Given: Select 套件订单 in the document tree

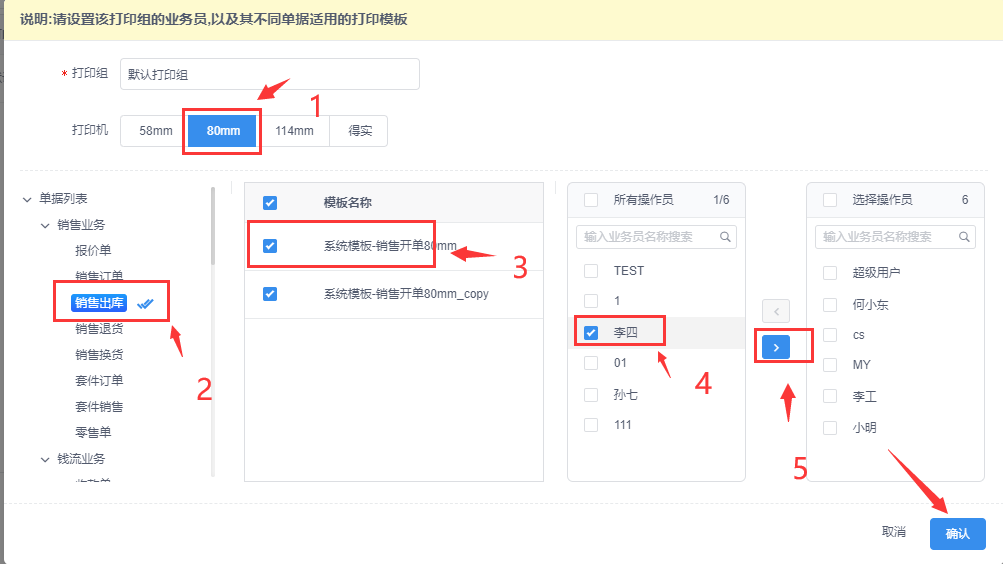Looking at the screenshot, I should (x=99, y=380).
